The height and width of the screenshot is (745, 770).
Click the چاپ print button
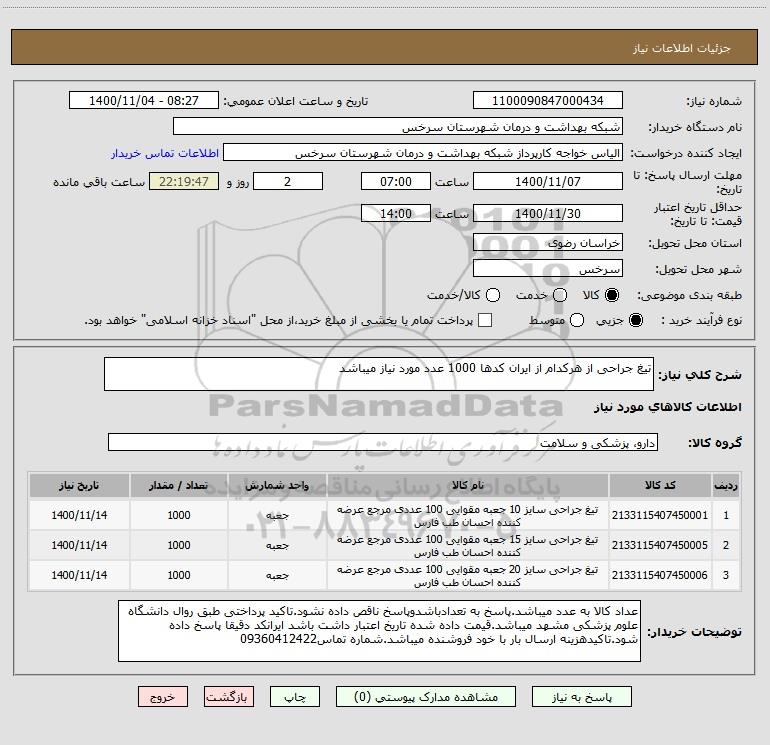click(295, 696)
